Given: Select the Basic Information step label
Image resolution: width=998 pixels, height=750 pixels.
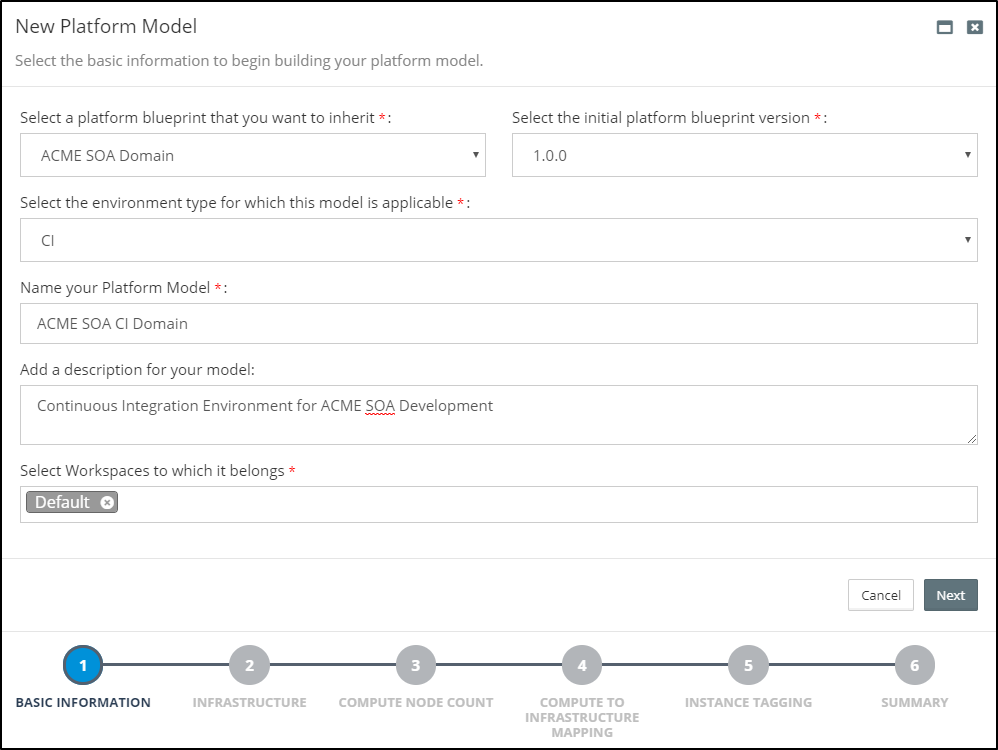Looking at the screenshot, I should pos(83,702).
